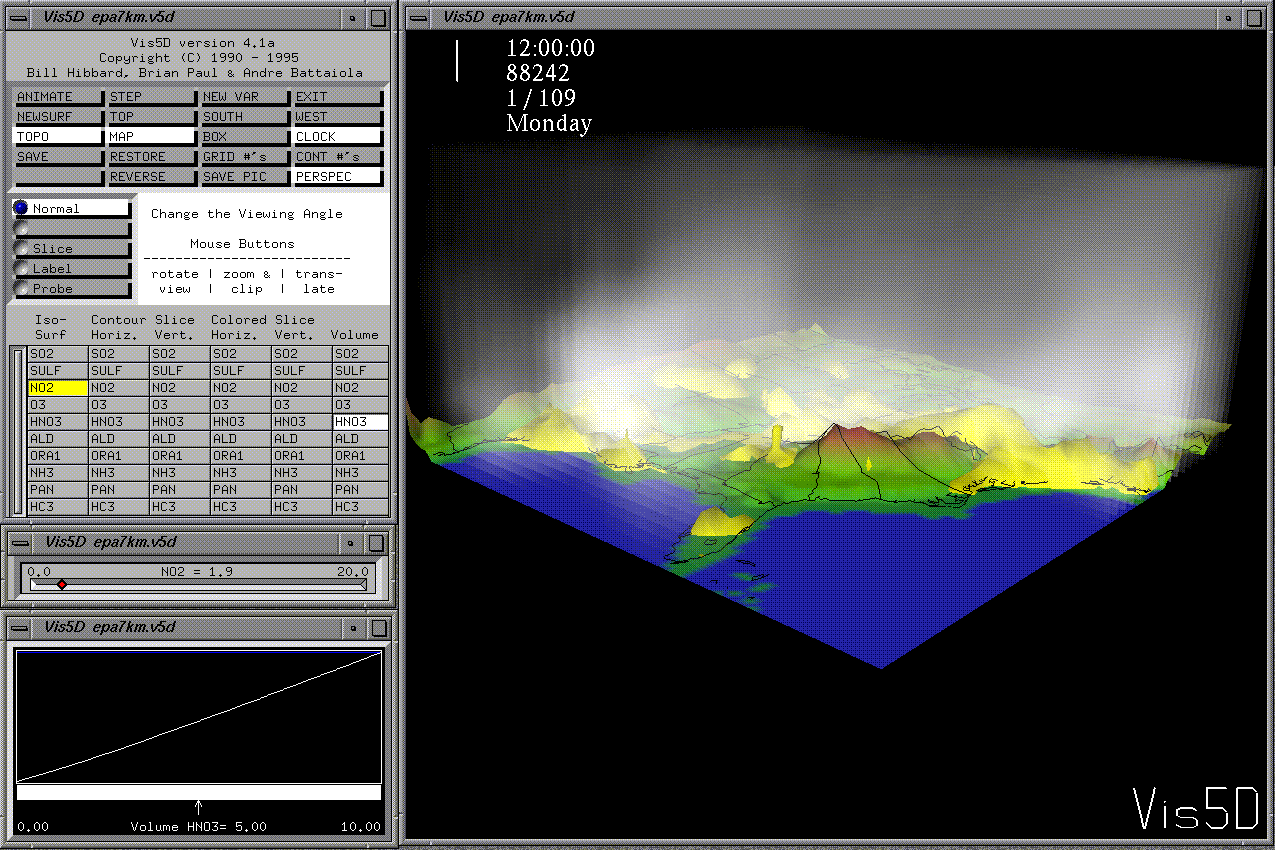Switch to SOUTH view
Screen dimensions: 1275x850
[245, 117]
